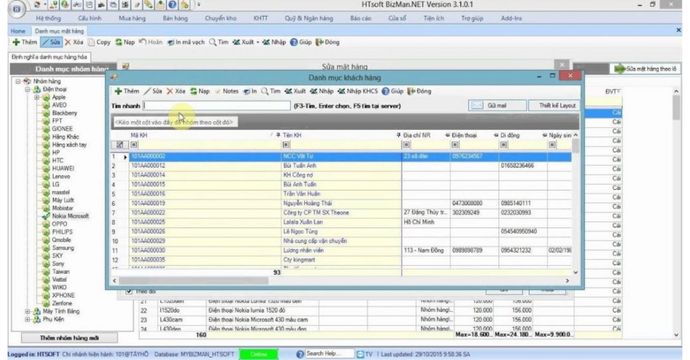
Task: Click Đóng in customer dialog toolbar
Action: point(419,91)
